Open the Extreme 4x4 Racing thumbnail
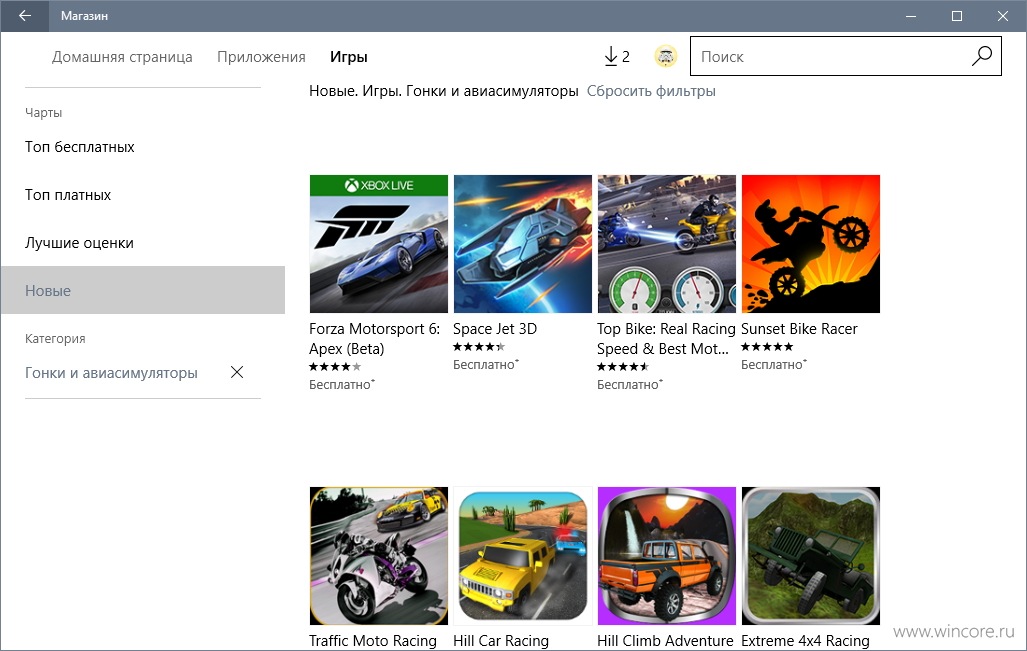The image size is (1027, 651). 811,556
